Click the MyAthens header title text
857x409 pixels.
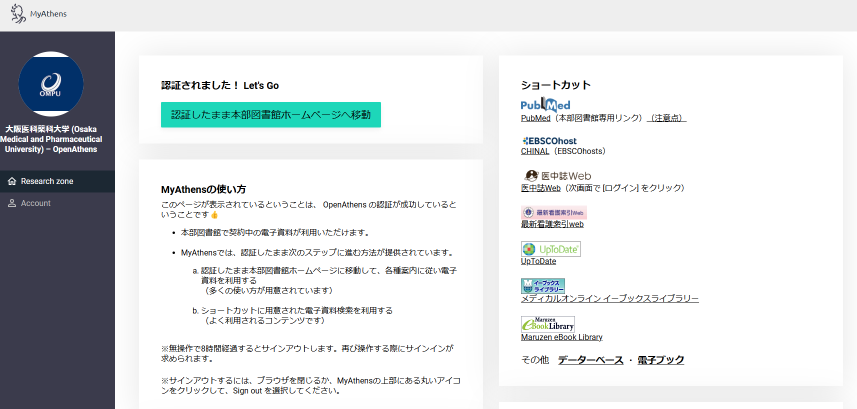tap(48, 14)
